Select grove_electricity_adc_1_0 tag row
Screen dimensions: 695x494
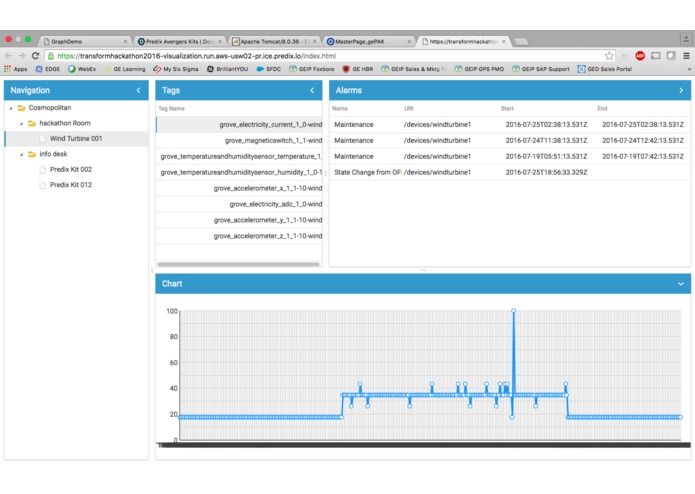tap(239, 205)
